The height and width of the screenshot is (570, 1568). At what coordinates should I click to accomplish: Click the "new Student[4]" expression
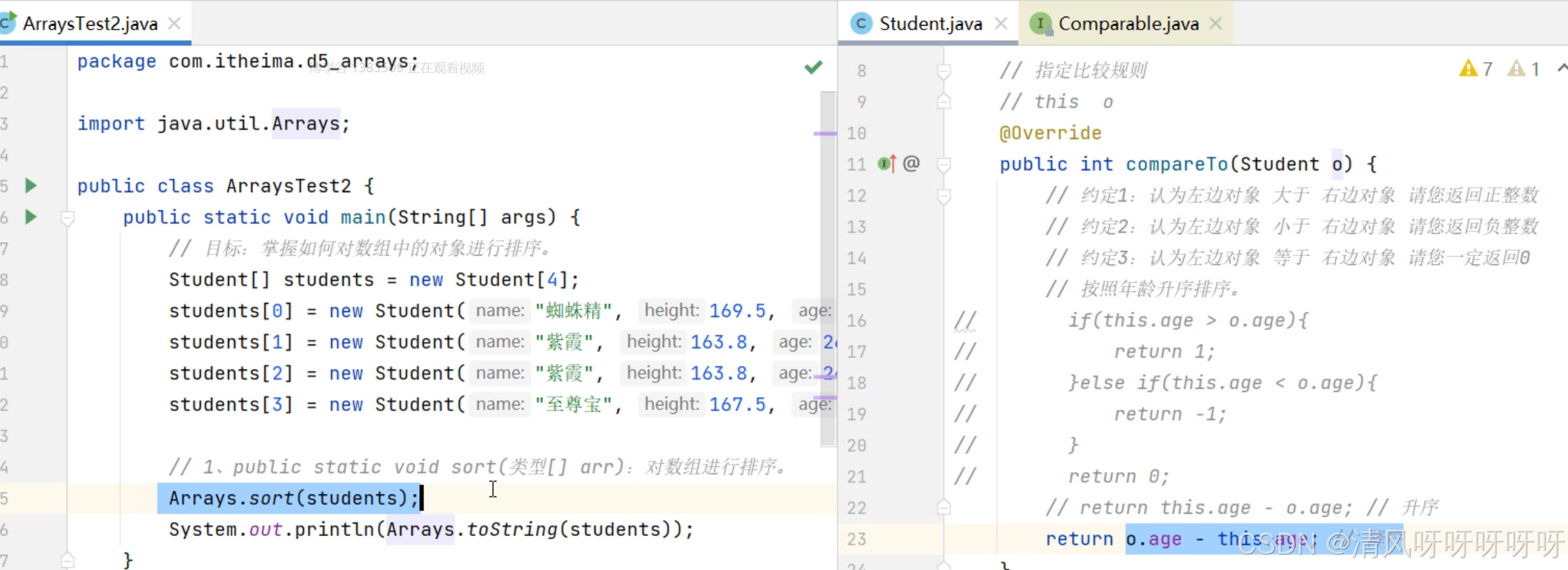click(x=489, y=280)
